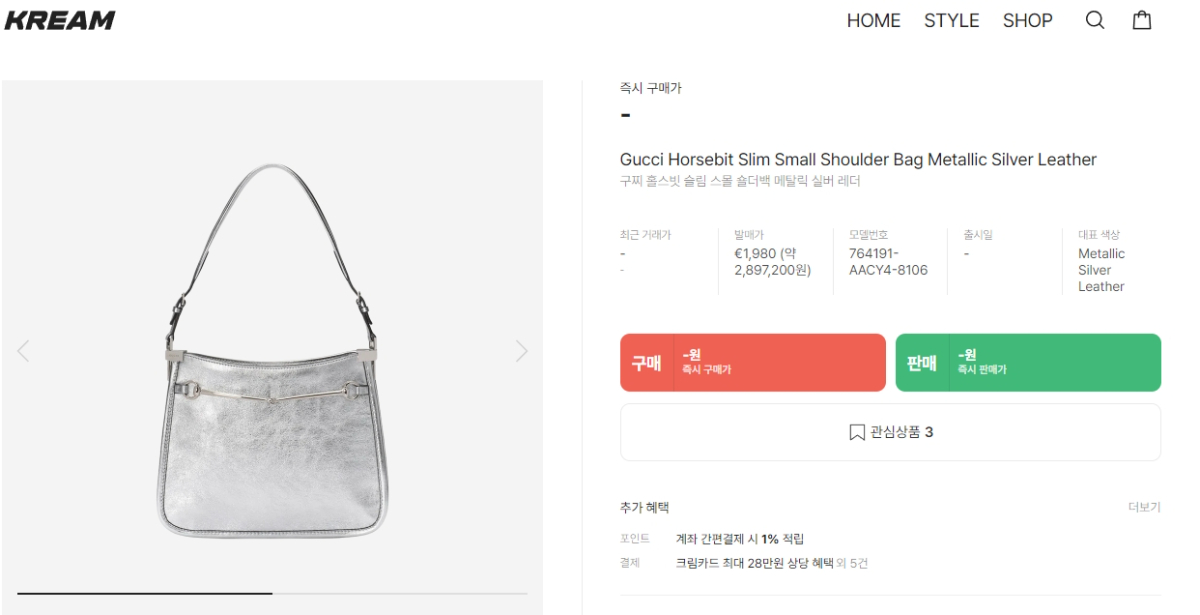Click the silver Gucci bag image

coord(271,351)
